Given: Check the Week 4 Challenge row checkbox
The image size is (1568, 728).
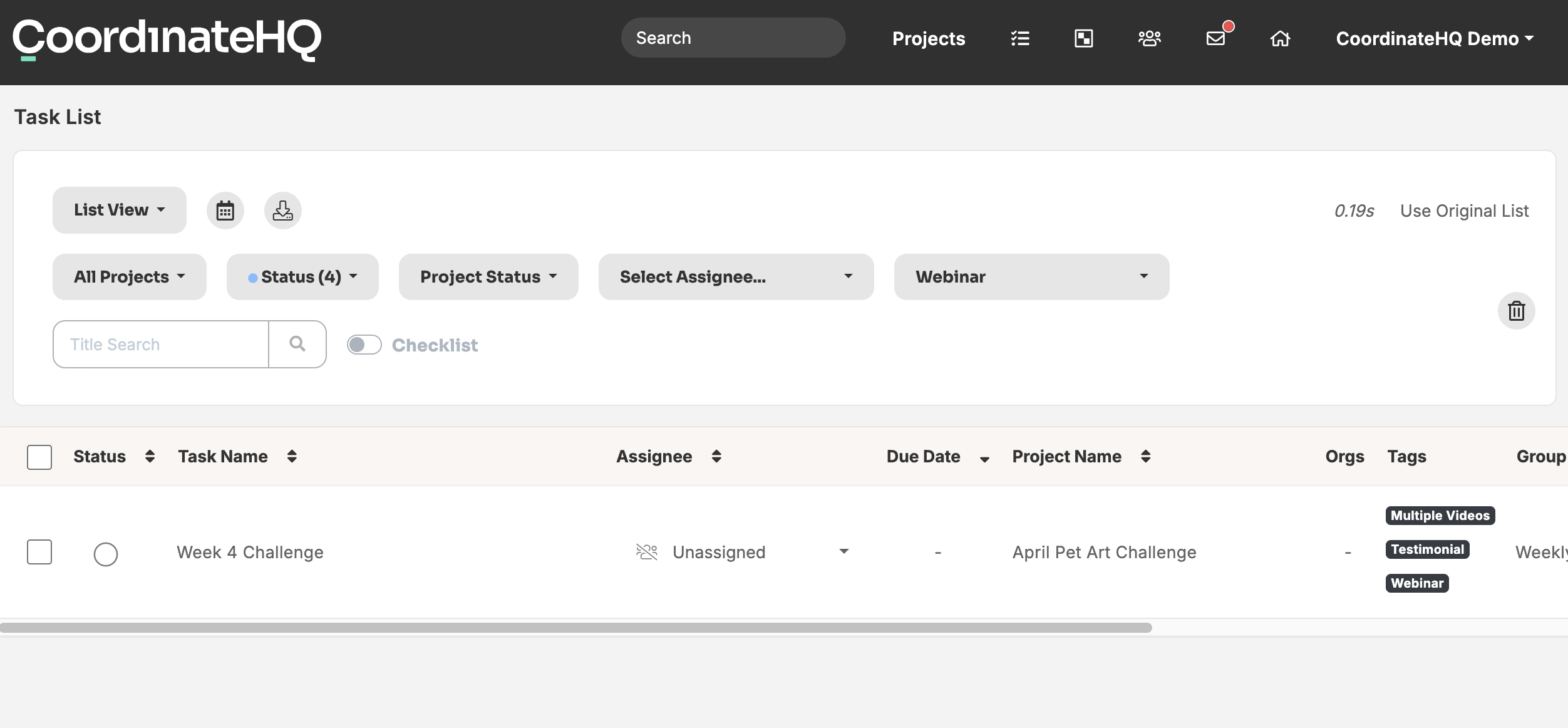Looking at the screenshot, I should coord(39,552).
